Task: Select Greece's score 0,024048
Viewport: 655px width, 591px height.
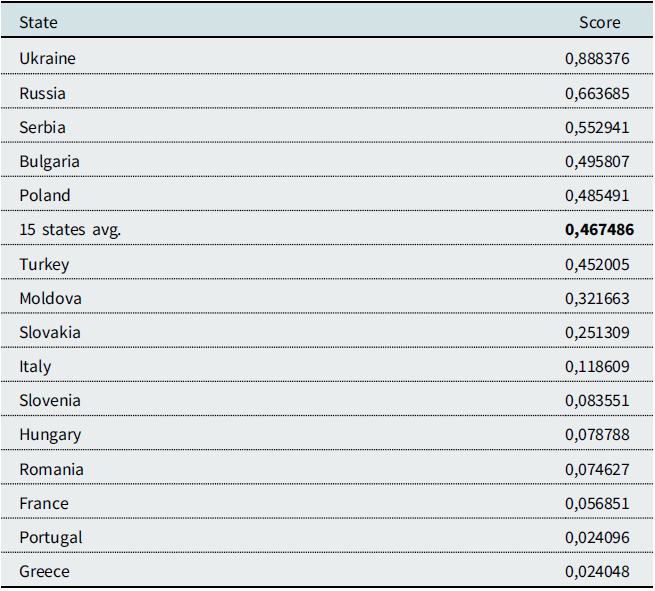Action: coord(598,572)
